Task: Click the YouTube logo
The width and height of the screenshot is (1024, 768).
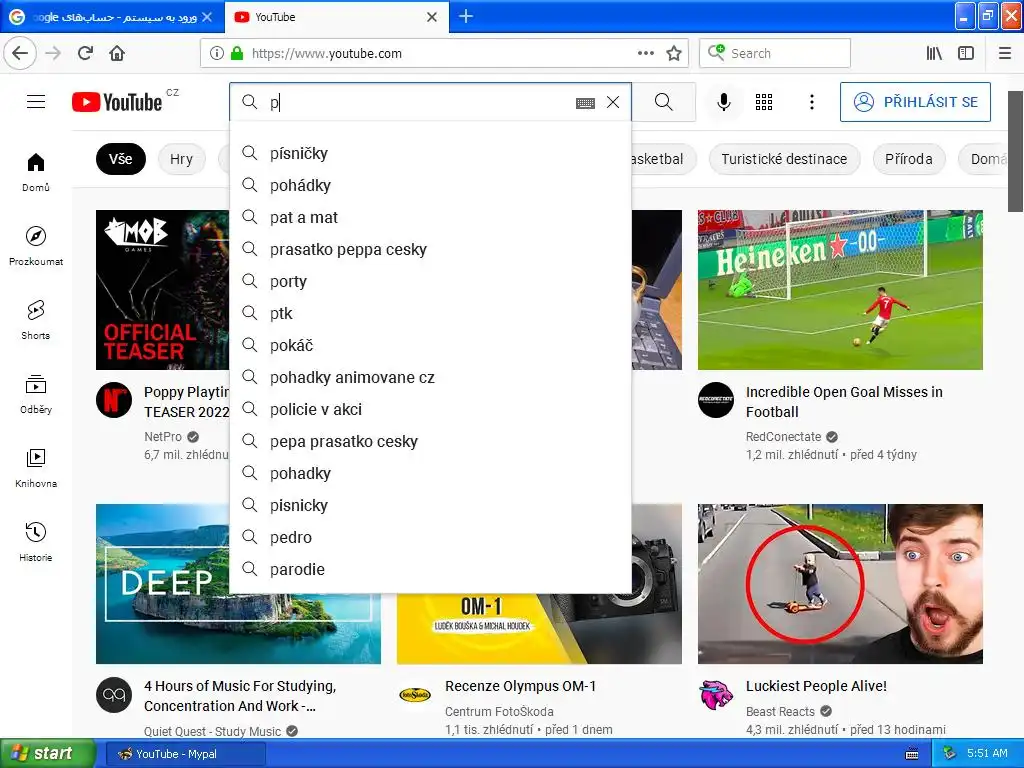Action: [x=118, y=102]
